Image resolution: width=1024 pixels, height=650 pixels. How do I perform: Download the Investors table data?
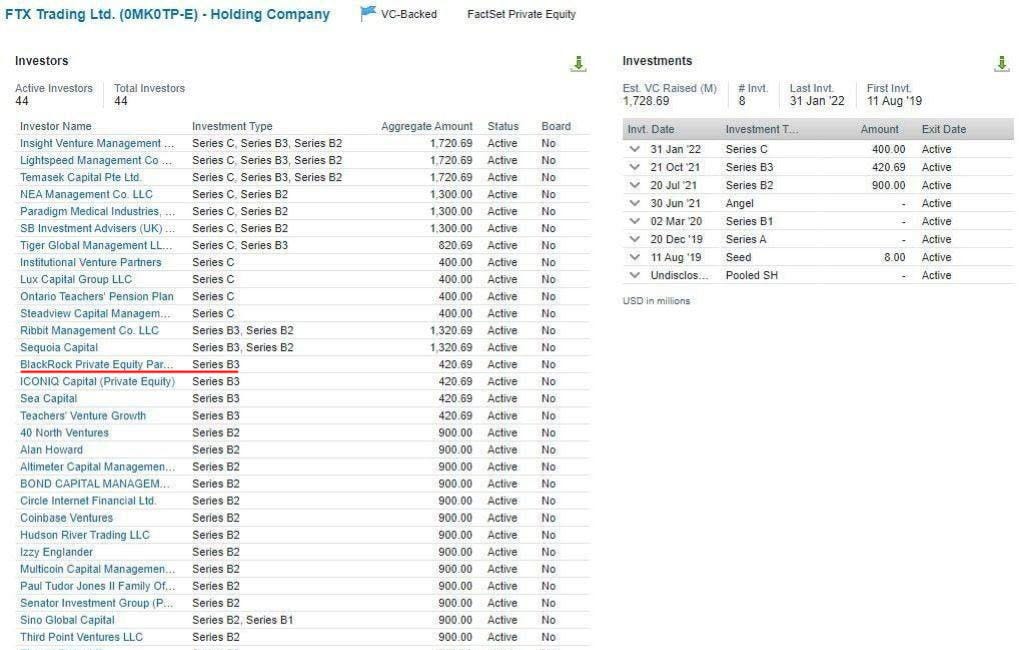point(578,62)
